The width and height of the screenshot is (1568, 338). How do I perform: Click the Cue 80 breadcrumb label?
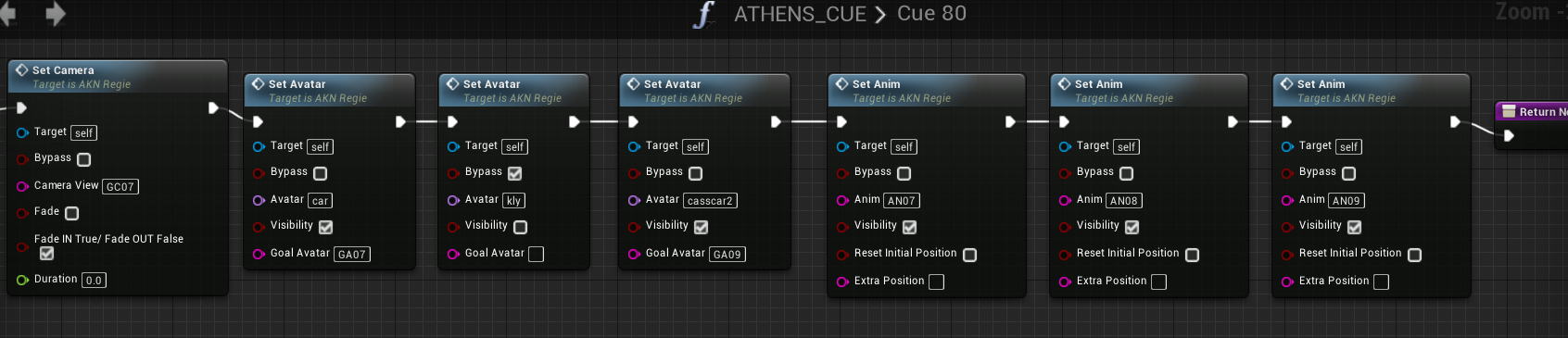[x=931, y=14]
